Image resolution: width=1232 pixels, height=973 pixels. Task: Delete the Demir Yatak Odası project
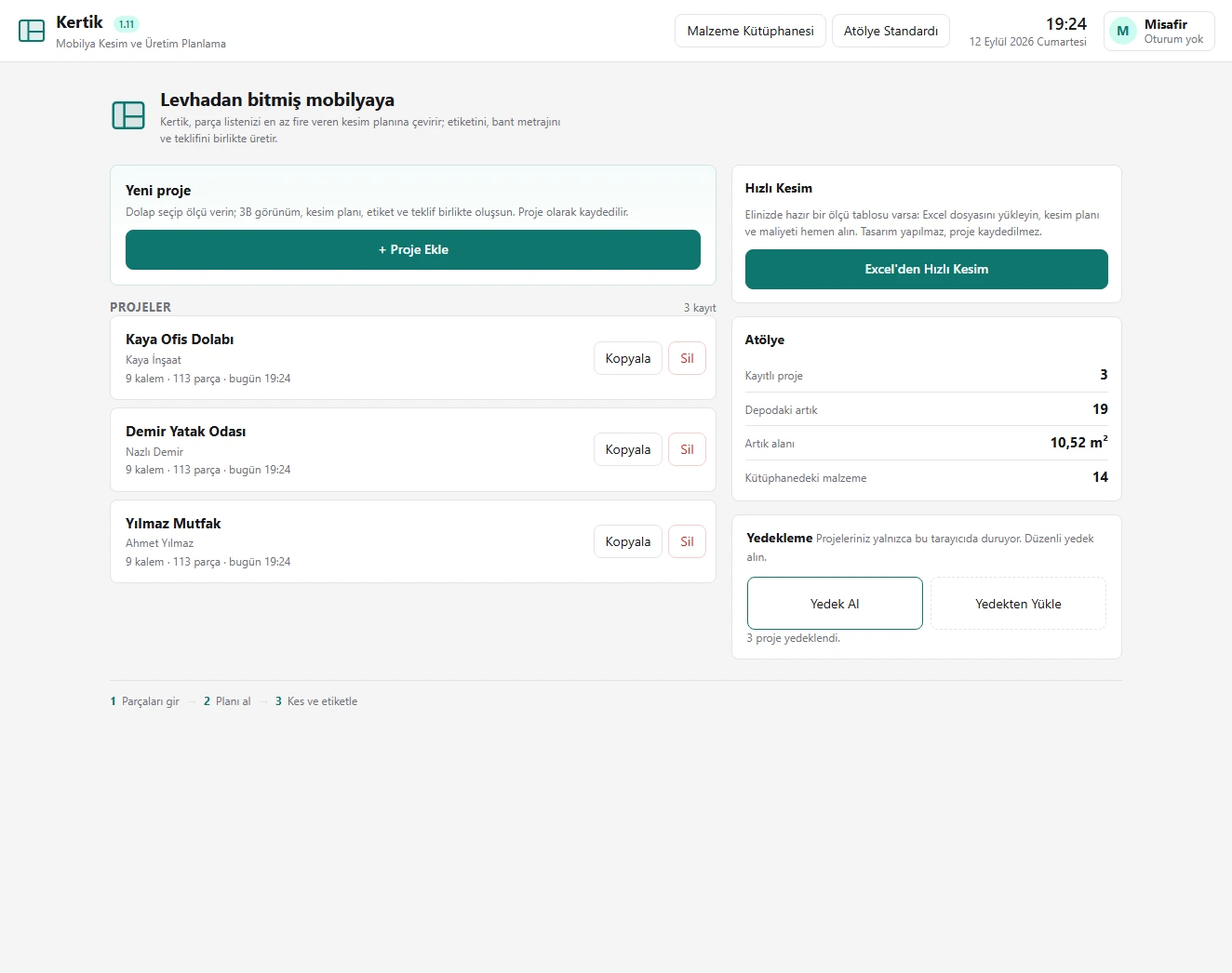click(687, 449)
